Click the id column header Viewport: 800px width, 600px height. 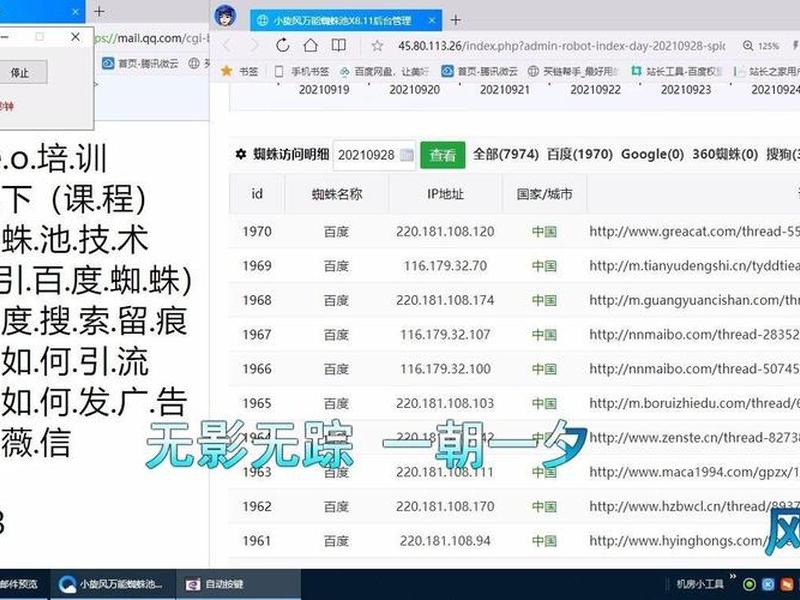tap(257, 194)
